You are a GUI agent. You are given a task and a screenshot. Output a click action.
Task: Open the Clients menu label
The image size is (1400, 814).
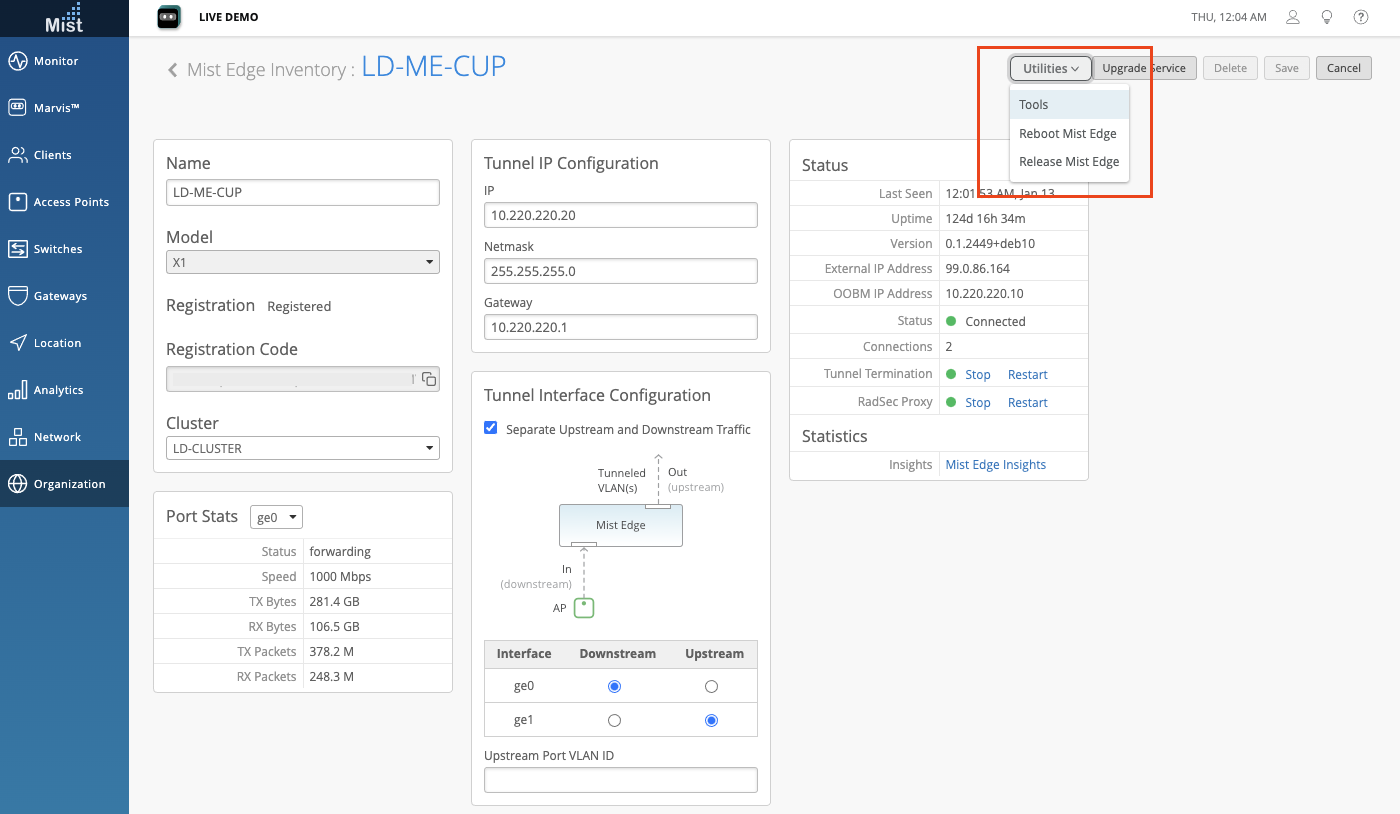(x=53, y=155)
